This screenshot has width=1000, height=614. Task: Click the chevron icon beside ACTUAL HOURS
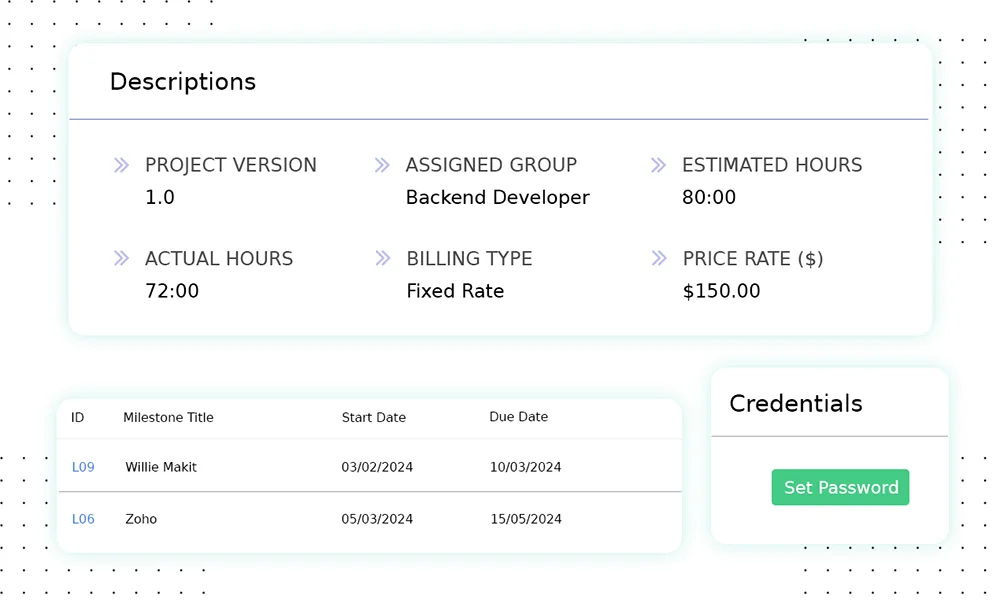121,259
